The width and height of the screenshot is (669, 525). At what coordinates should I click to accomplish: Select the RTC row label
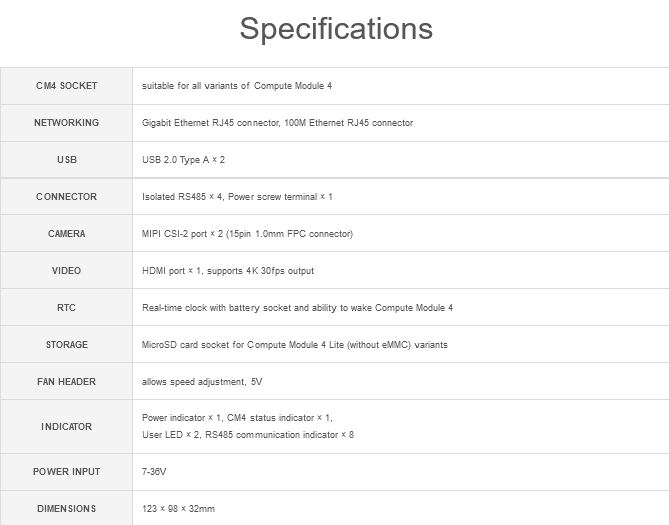(67, 308)
